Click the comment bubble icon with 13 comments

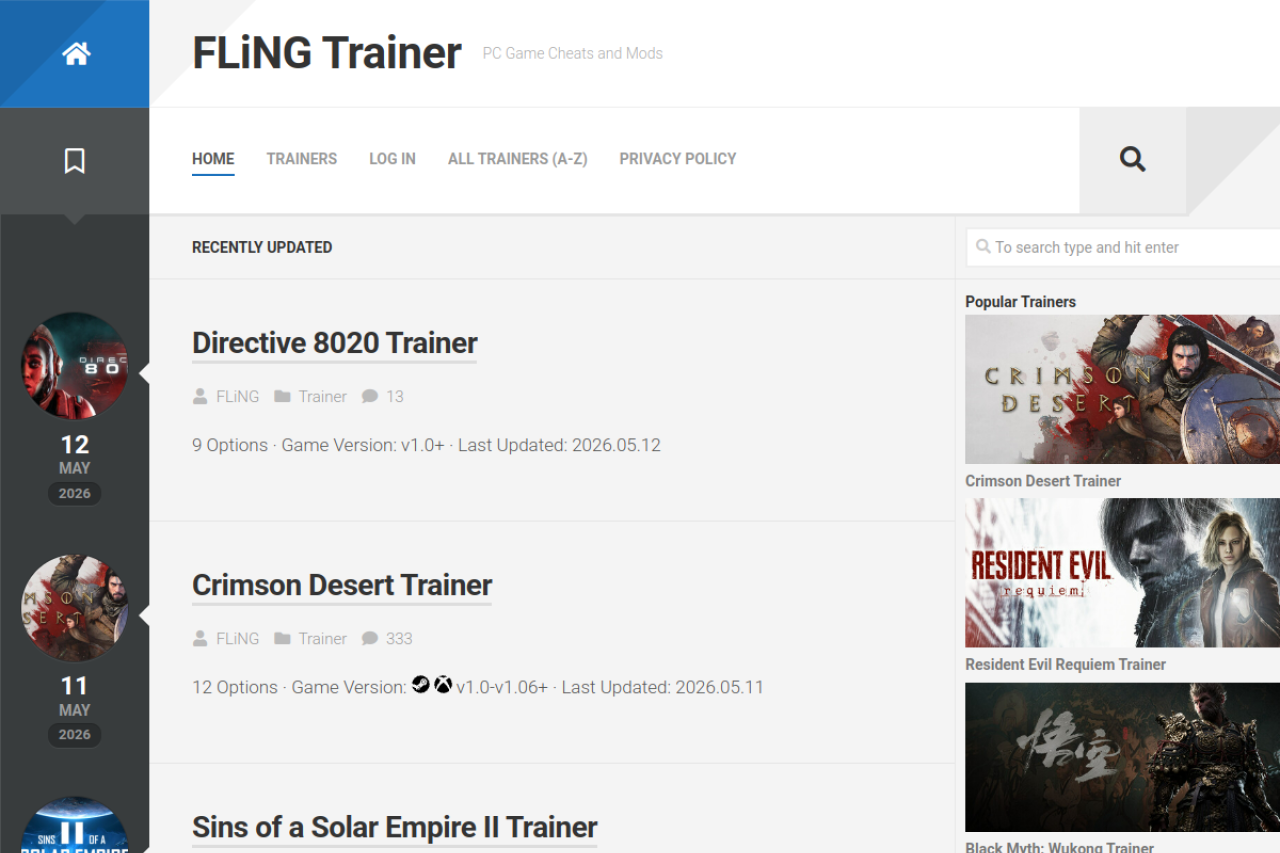point(370,396)
